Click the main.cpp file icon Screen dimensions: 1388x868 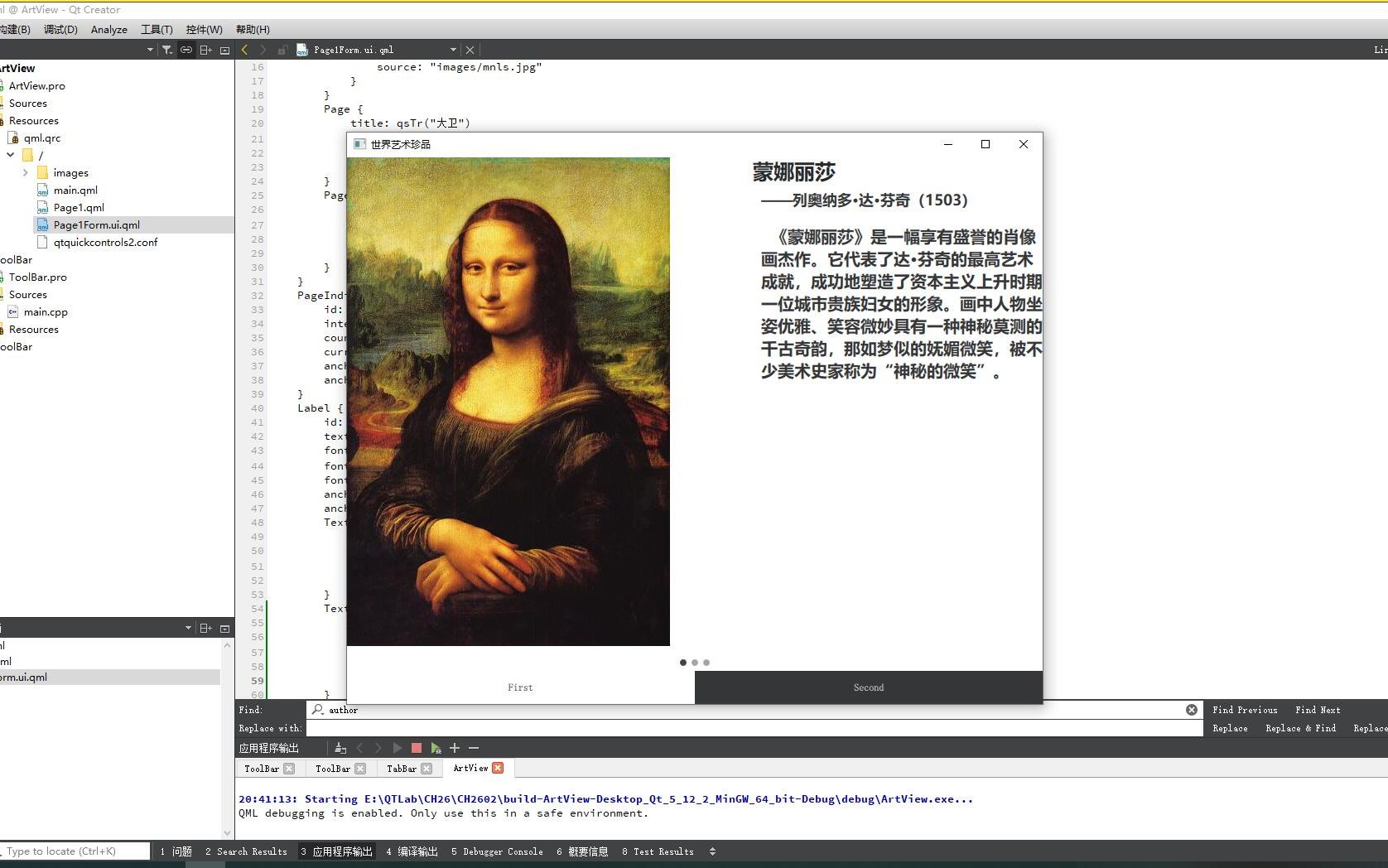pyautogui.click(x=12, y=311)
